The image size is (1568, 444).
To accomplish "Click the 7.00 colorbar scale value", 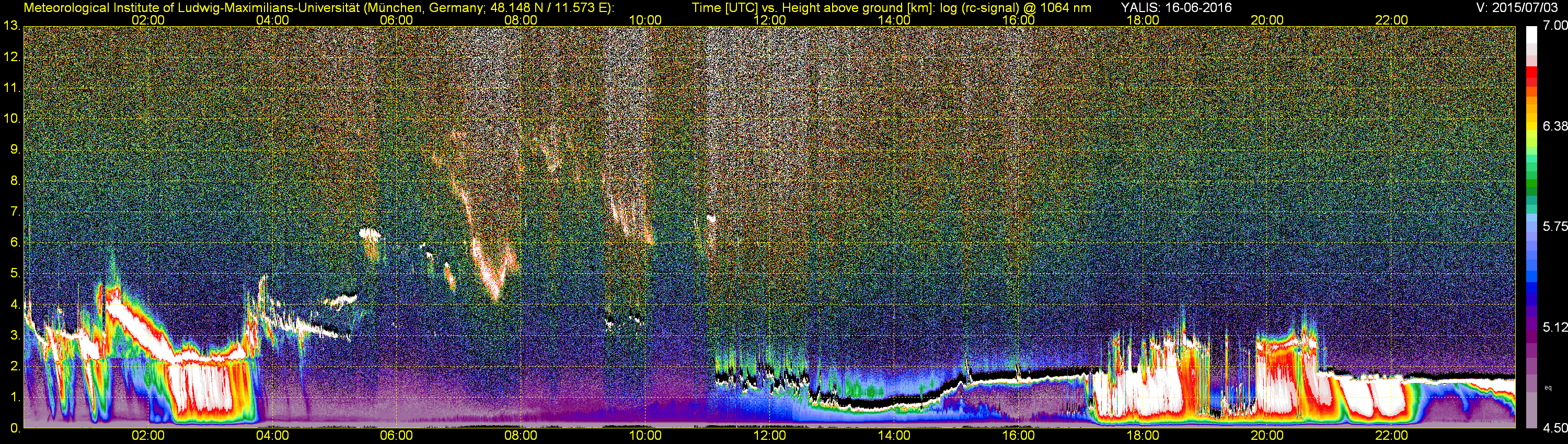I will [x=1554, y=26].
